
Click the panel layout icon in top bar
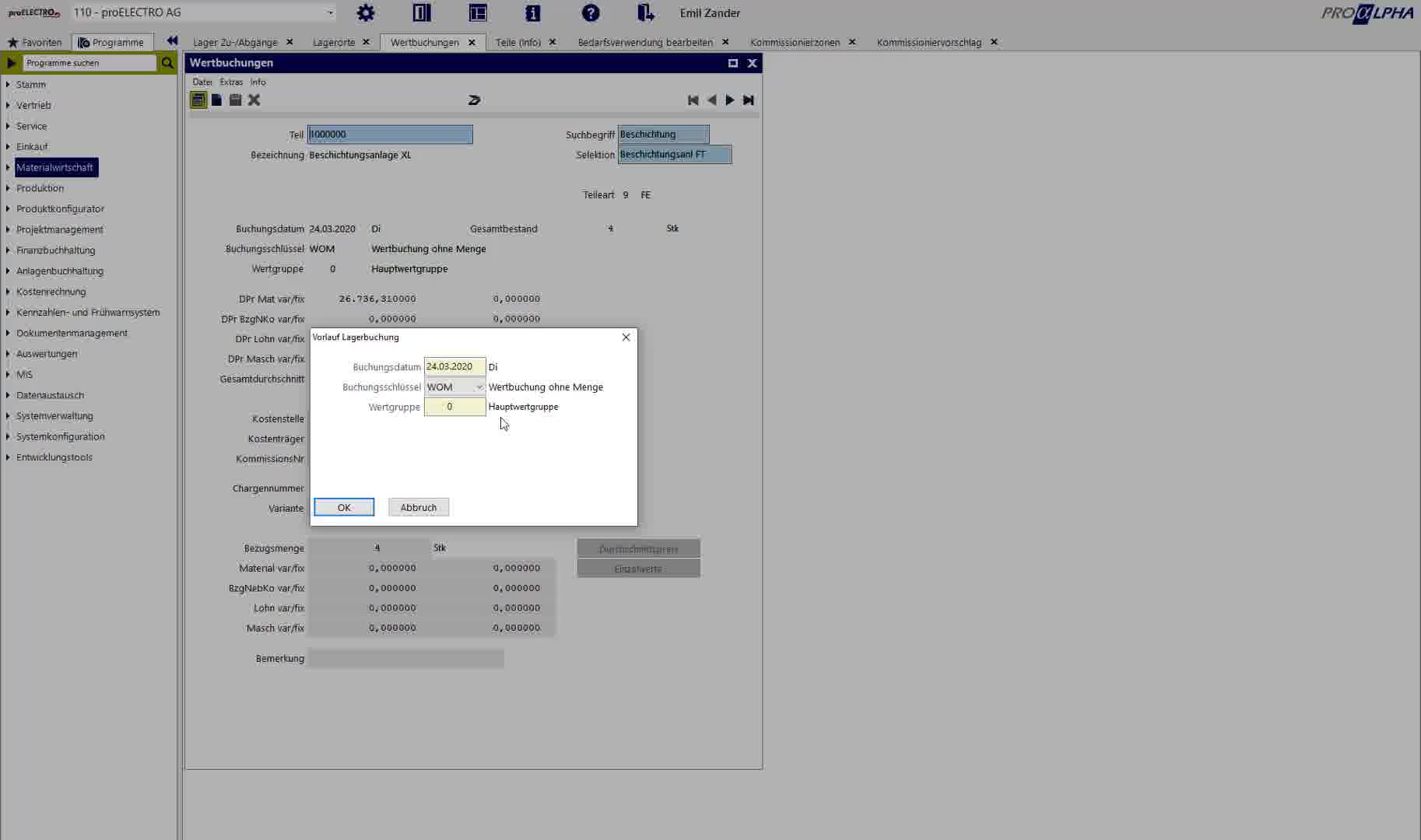click(422, 13)
